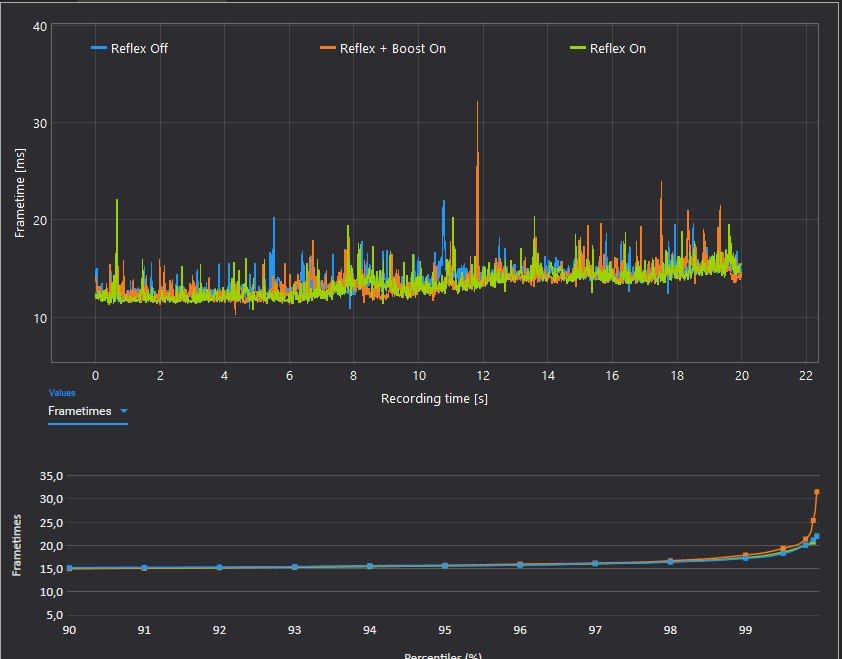This screenshot has width=842, height=659.
Task: Click the topmost orange percentile square marker
Action: click(817, 492)
